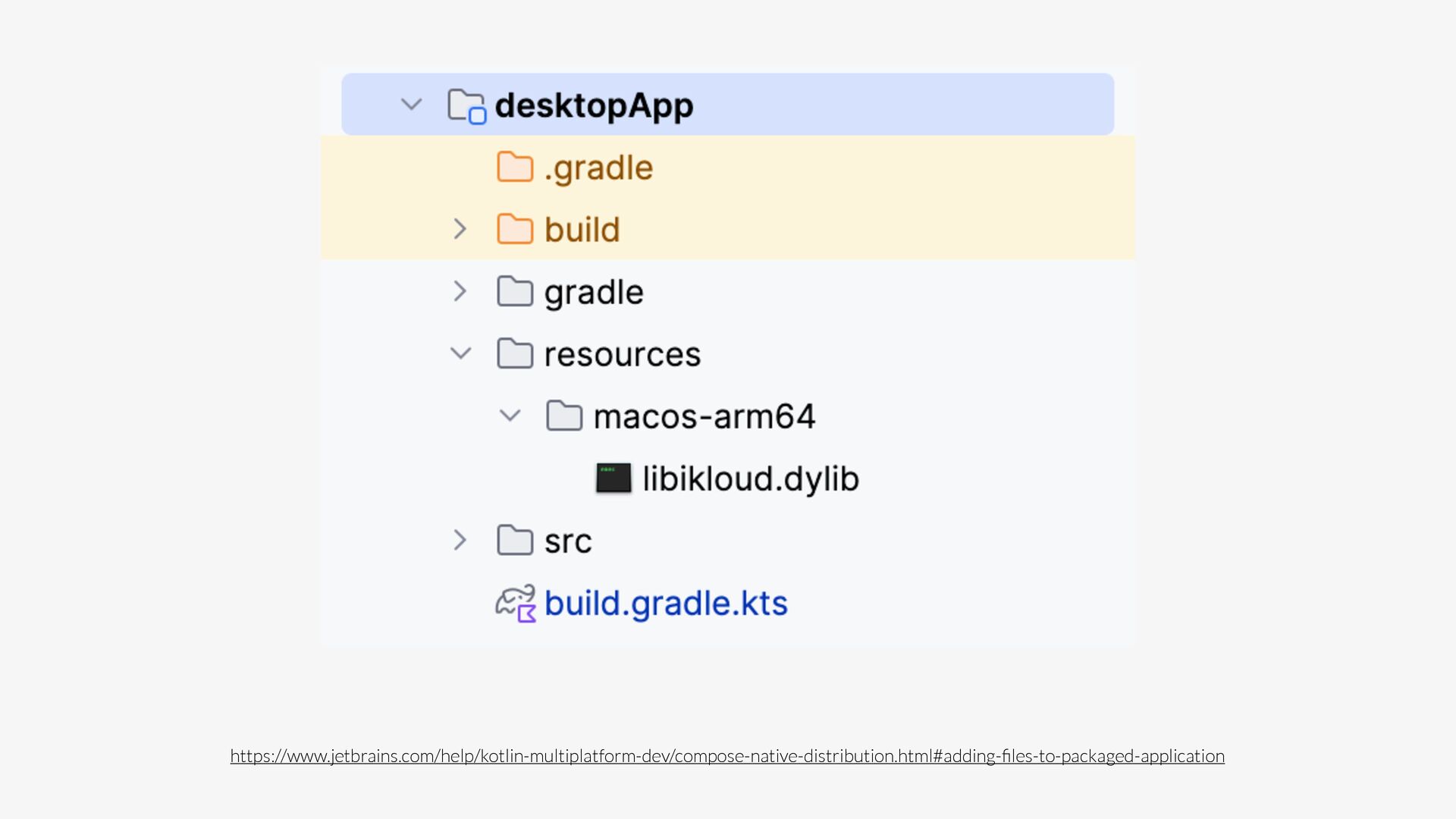Open the JetBrains compose-native-distribution documentation link
The height and width of the screenshot is (819, 1456).
(726, 756)
